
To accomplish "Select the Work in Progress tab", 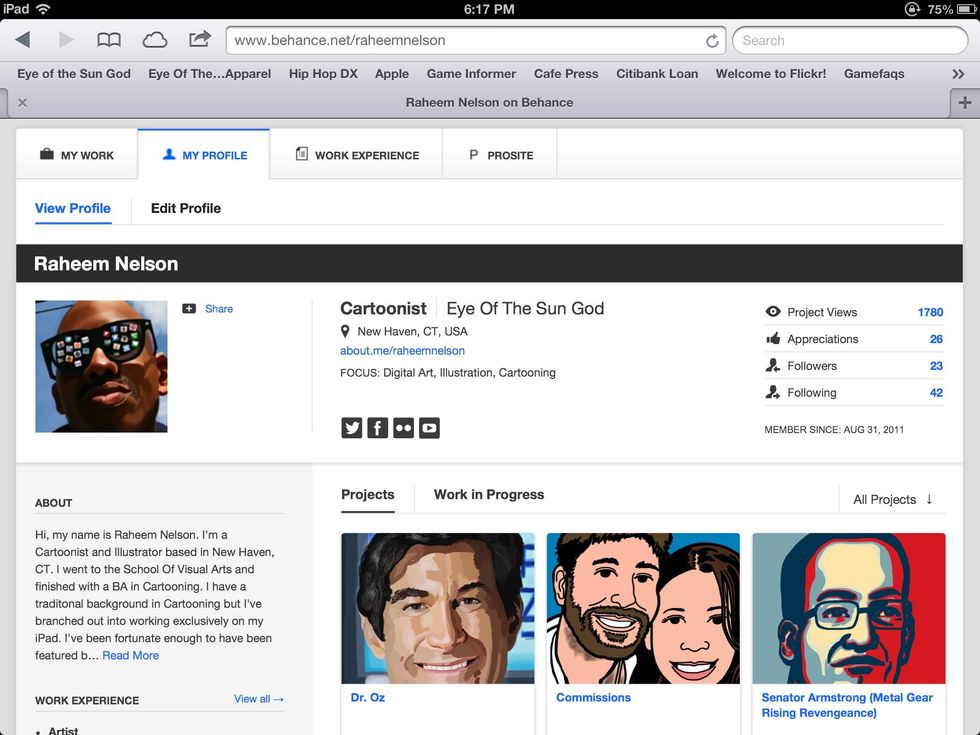I will click(489, 495).
